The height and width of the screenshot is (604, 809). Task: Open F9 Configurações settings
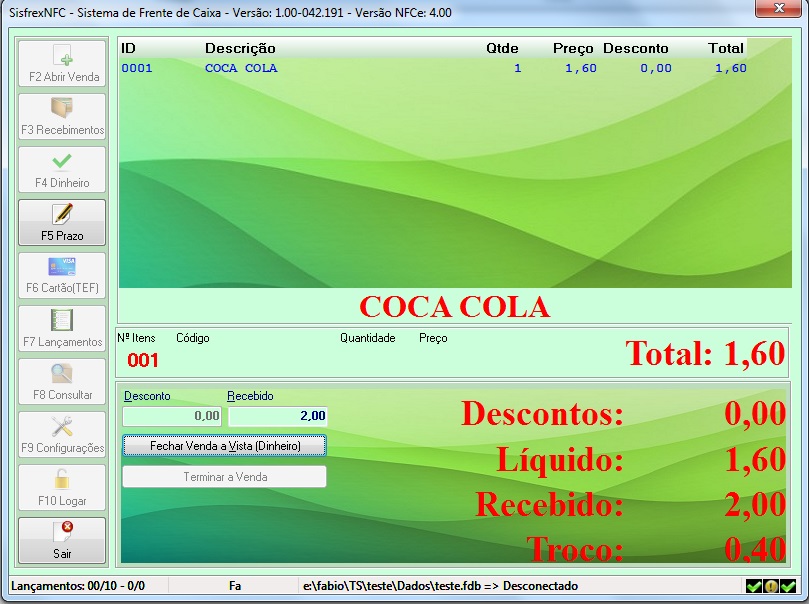(x=62, y=434)
